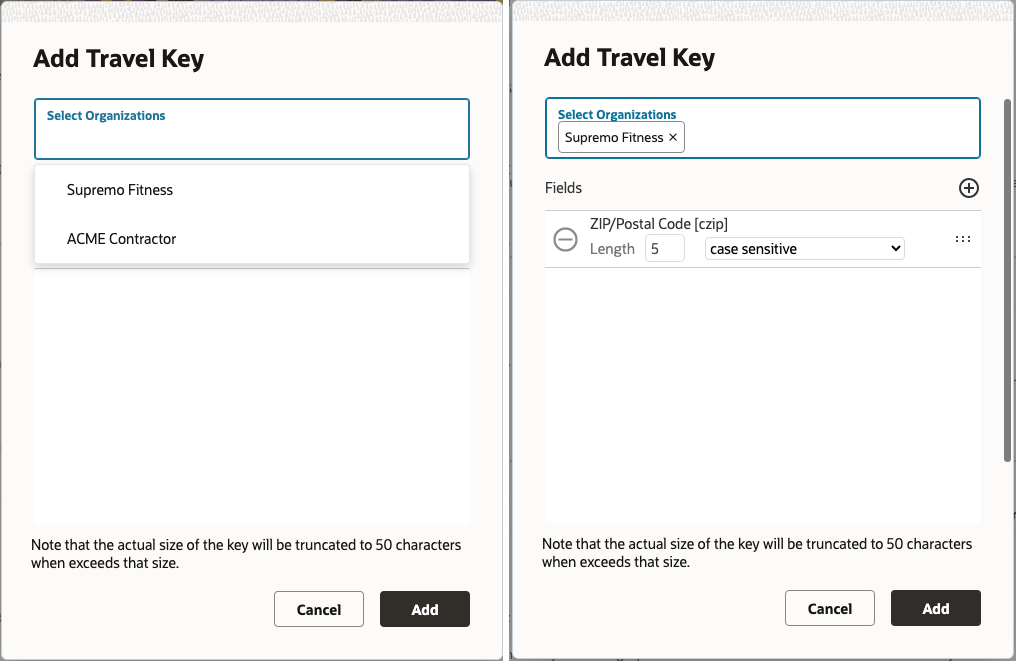
Task: Click the drag handle on ZIP/Postal Code row
Action: (963, 239)
